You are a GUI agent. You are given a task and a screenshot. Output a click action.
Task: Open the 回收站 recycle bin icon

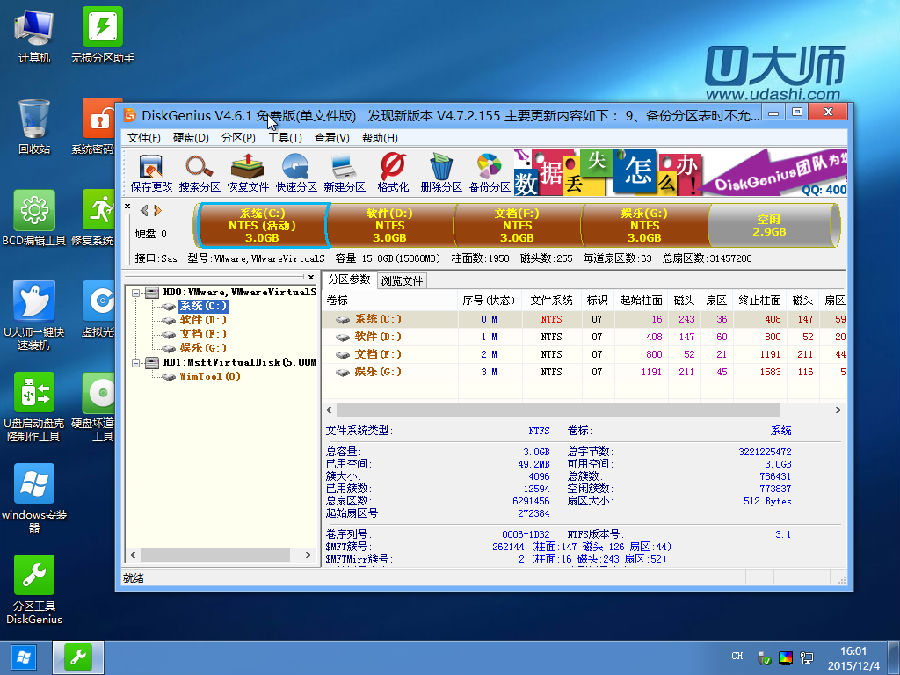34,127
